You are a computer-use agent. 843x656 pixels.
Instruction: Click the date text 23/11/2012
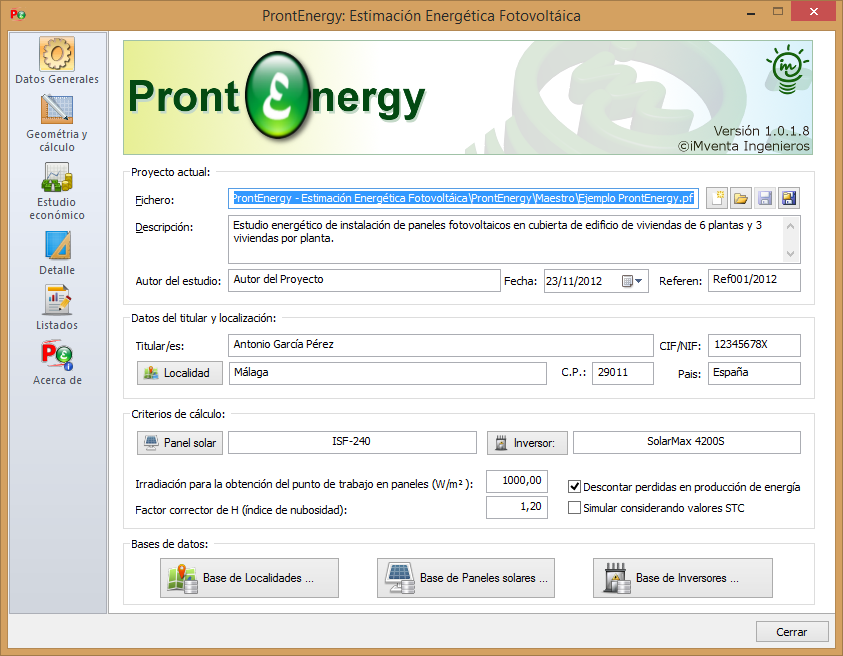coord(574,281)
